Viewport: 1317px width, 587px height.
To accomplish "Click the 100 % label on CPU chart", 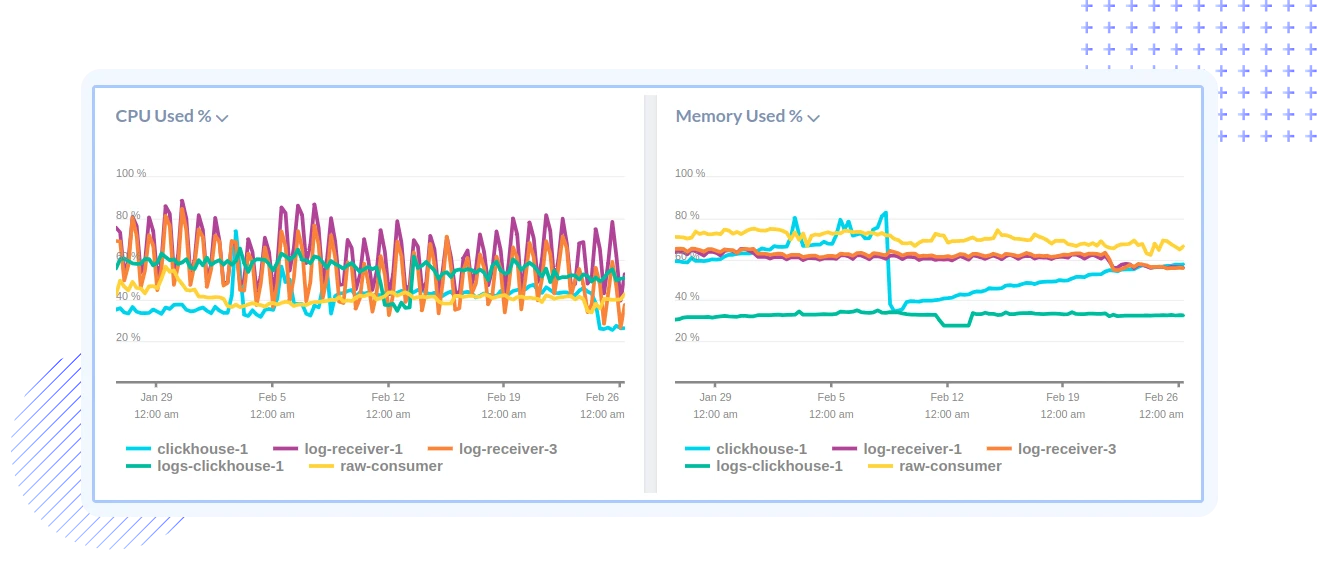I will tap(131, 174).
